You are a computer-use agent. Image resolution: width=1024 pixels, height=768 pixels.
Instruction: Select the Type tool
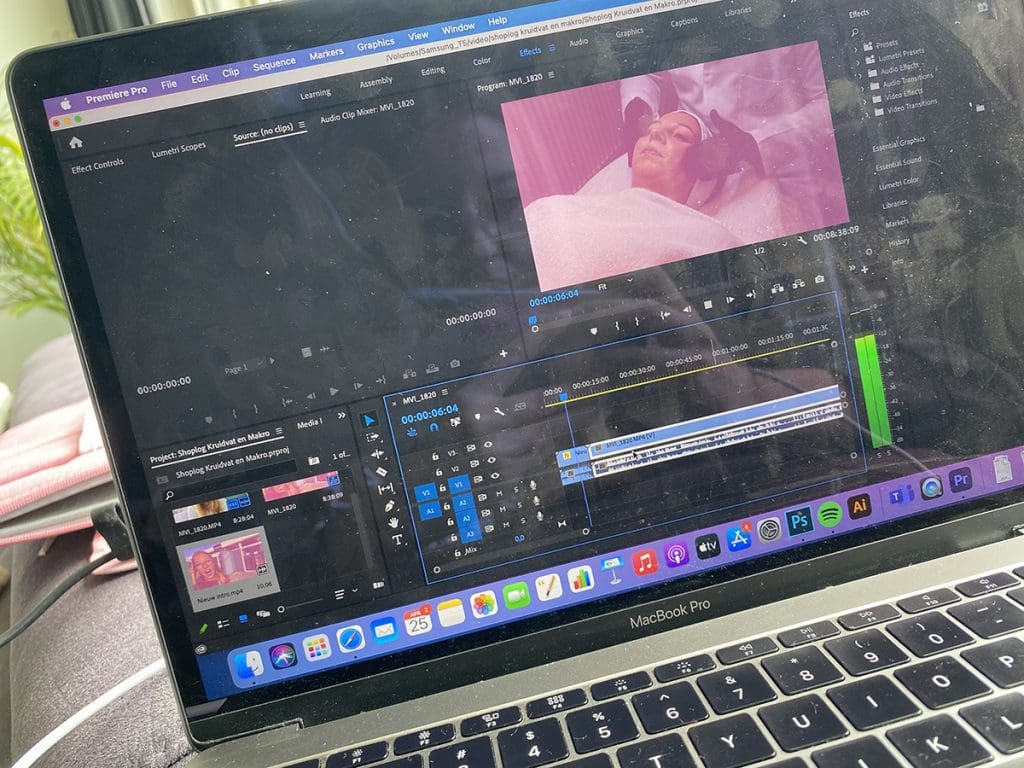click(397, 540)
